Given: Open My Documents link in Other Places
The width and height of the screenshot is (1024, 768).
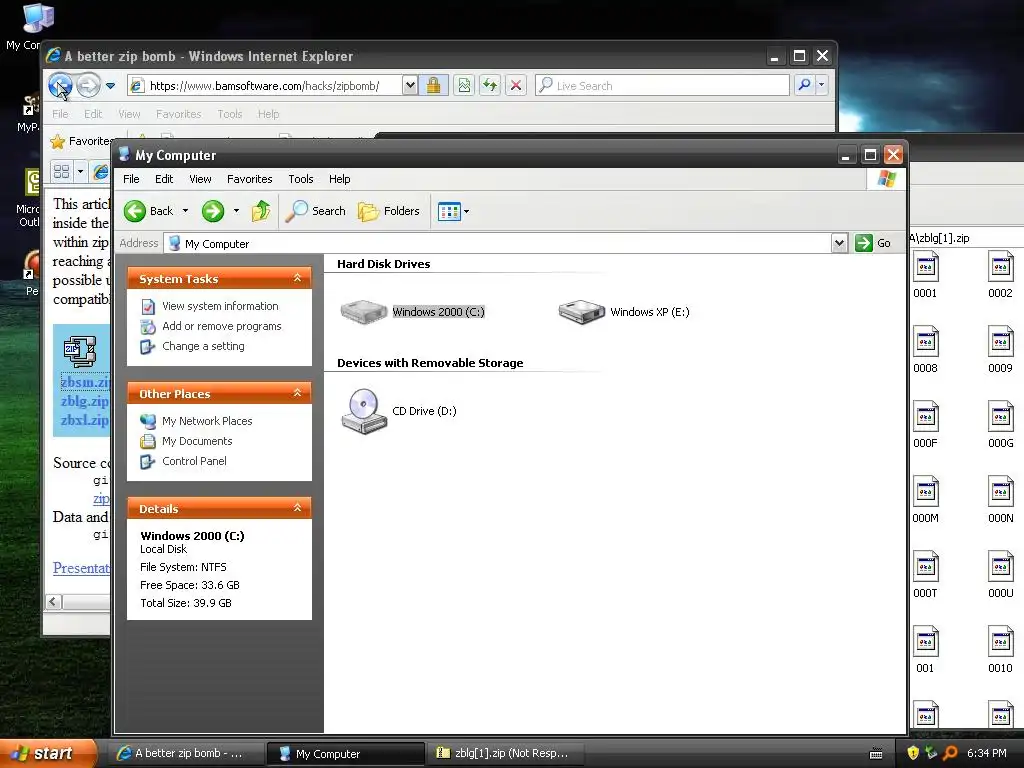Looking at the screenshot, I should [197, 441].
